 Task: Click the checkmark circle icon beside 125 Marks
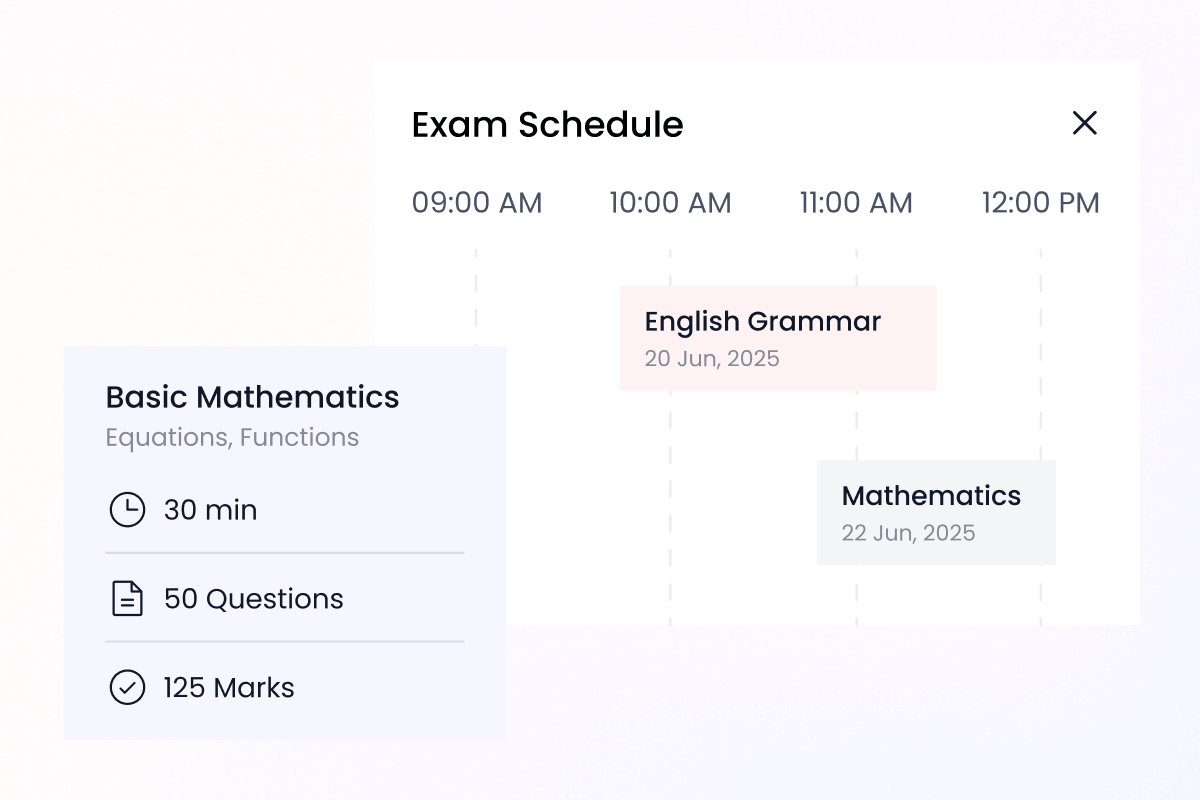click(x=126, y=688)
